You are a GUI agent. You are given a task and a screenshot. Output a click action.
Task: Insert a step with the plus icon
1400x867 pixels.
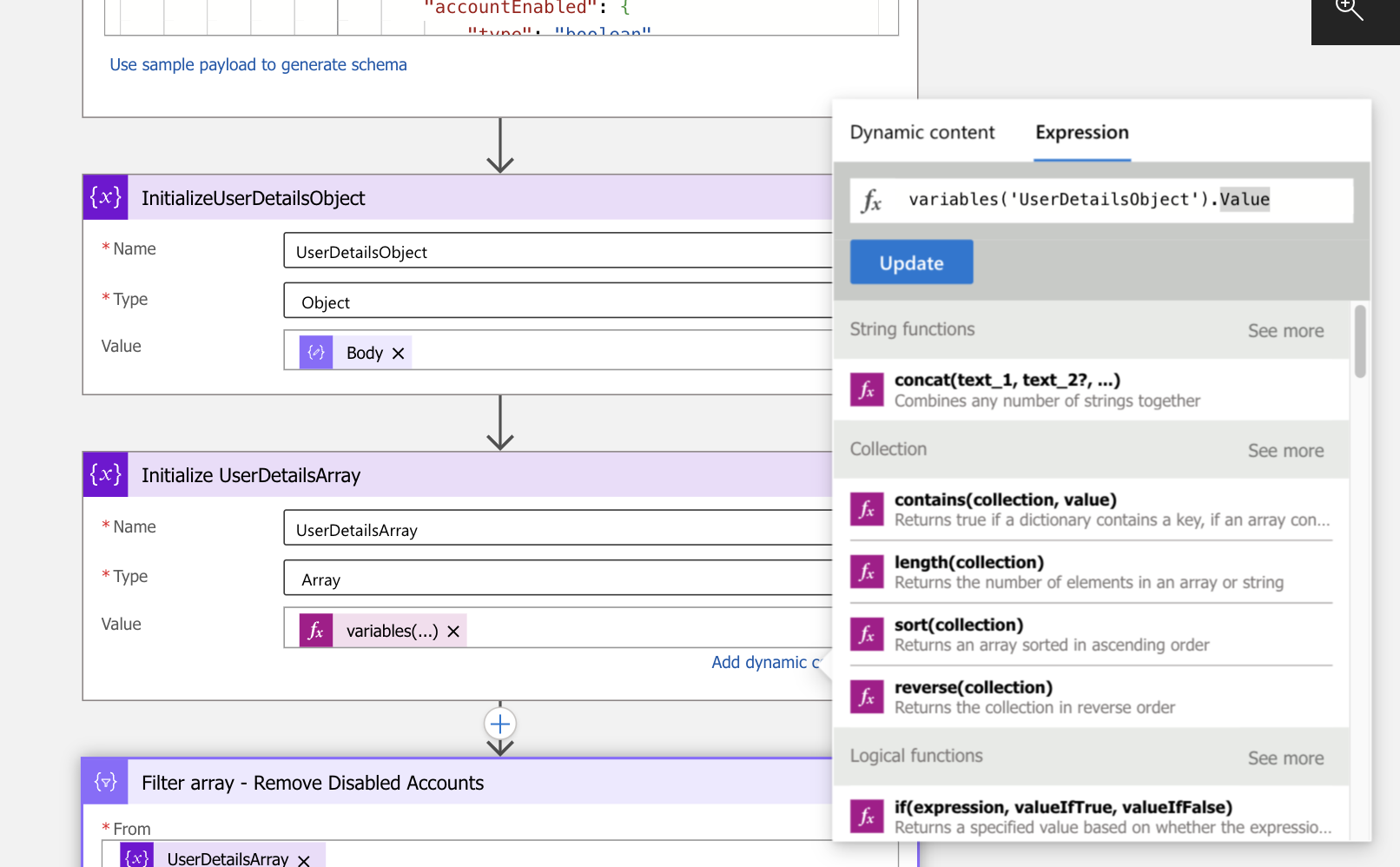click(500, 724)
